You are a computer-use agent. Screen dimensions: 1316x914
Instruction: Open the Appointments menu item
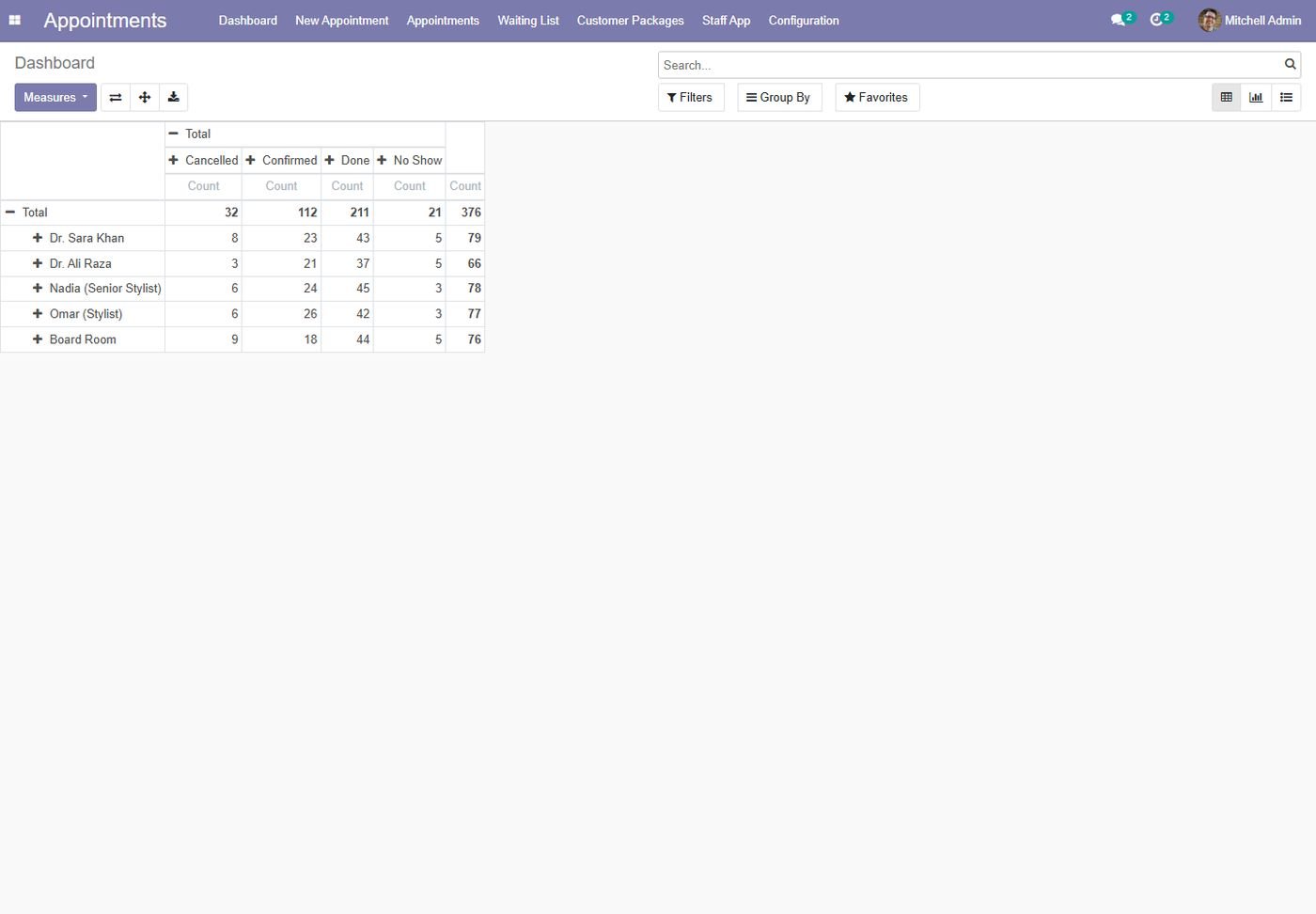coord(443,20)
